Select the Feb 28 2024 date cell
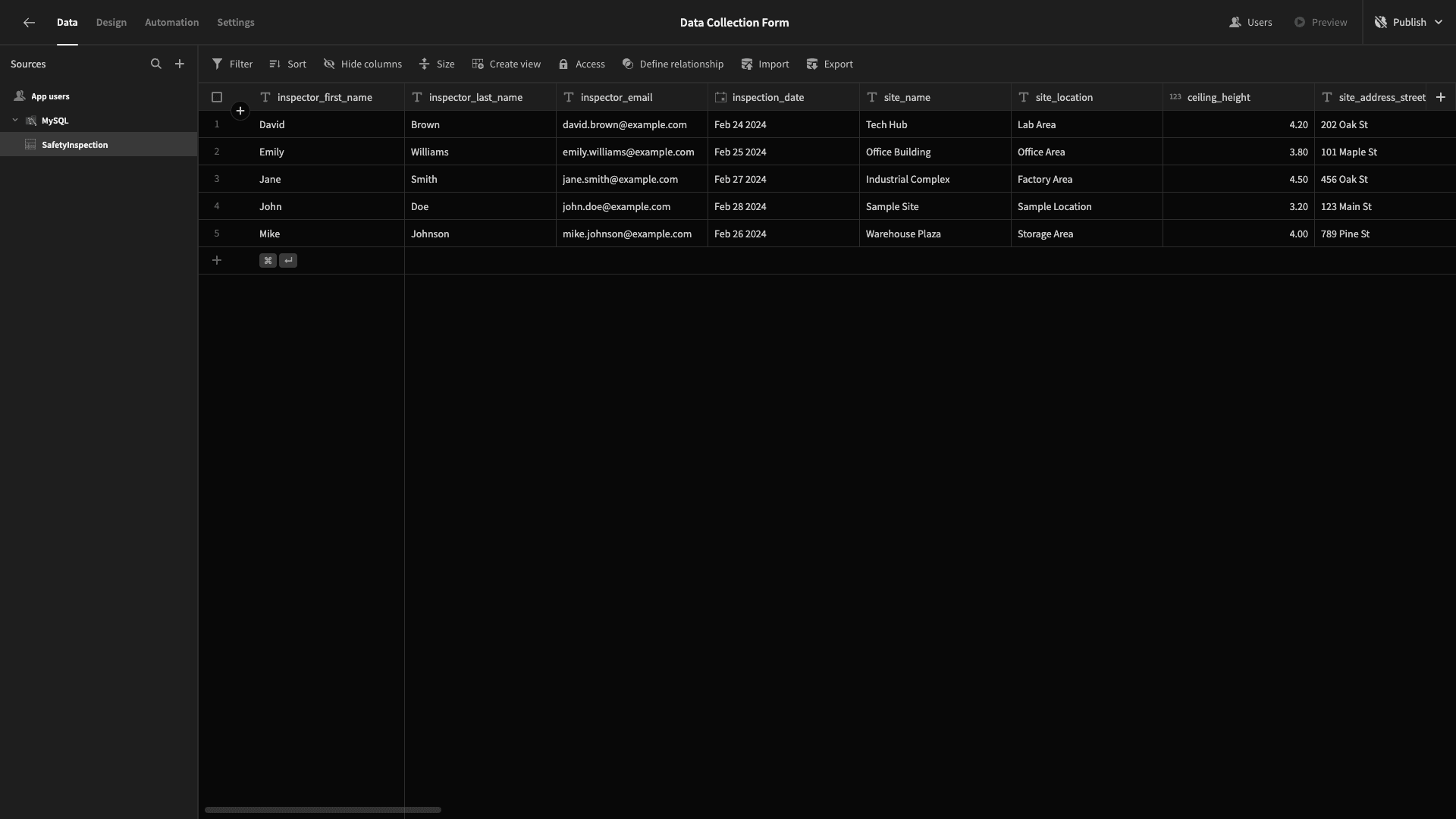1456x819 pixels. click(x=783, y=206)
